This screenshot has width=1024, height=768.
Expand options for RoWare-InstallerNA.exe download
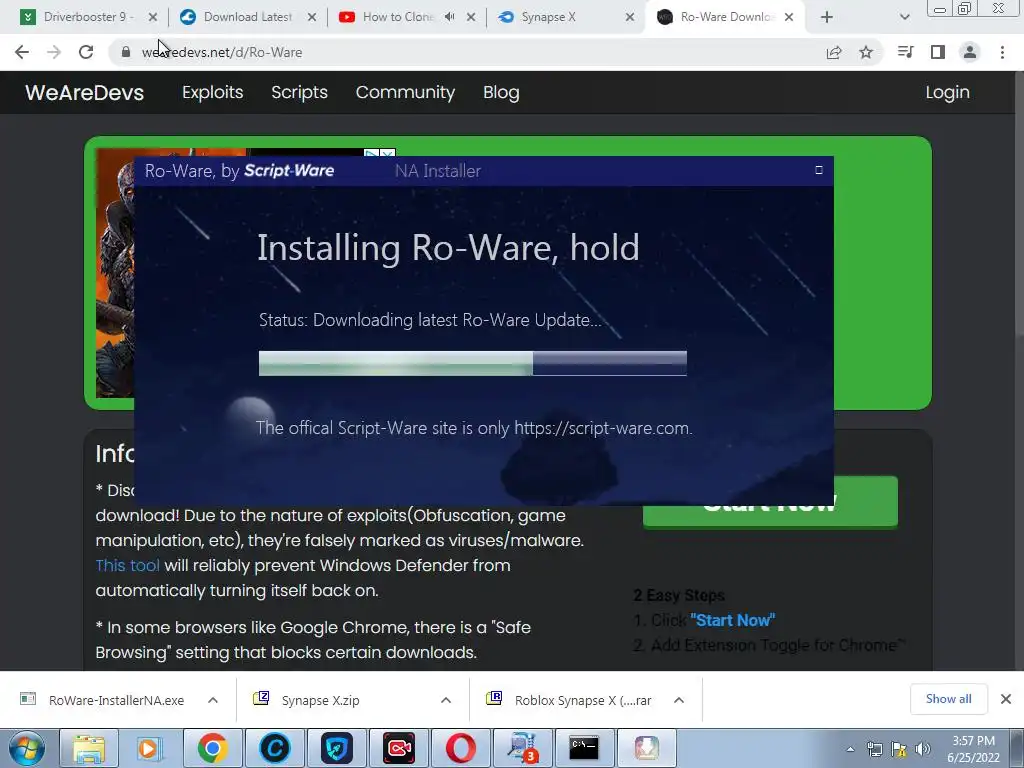tap(213, 700)
